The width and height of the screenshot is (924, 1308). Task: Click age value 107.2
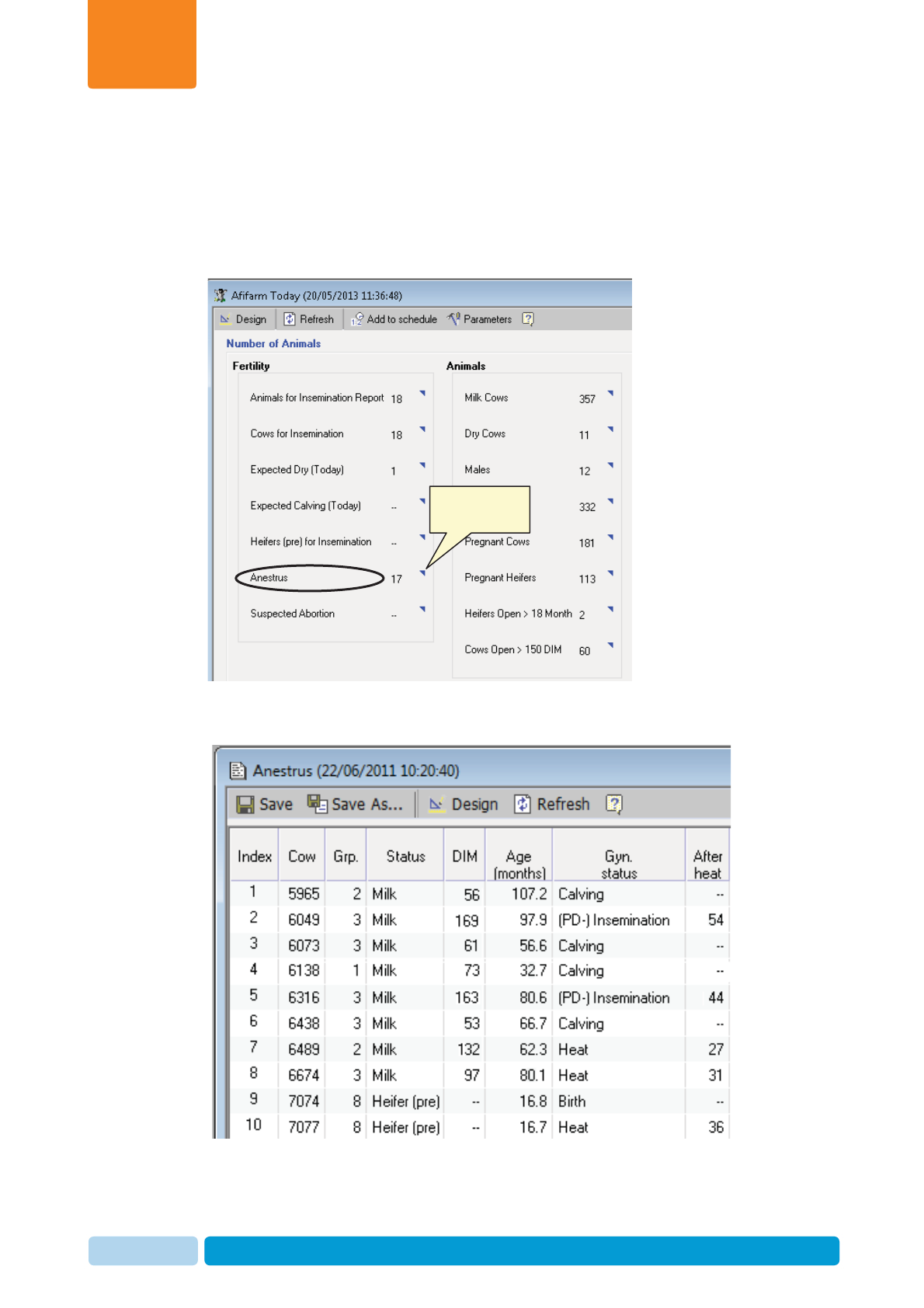point(529,894)
